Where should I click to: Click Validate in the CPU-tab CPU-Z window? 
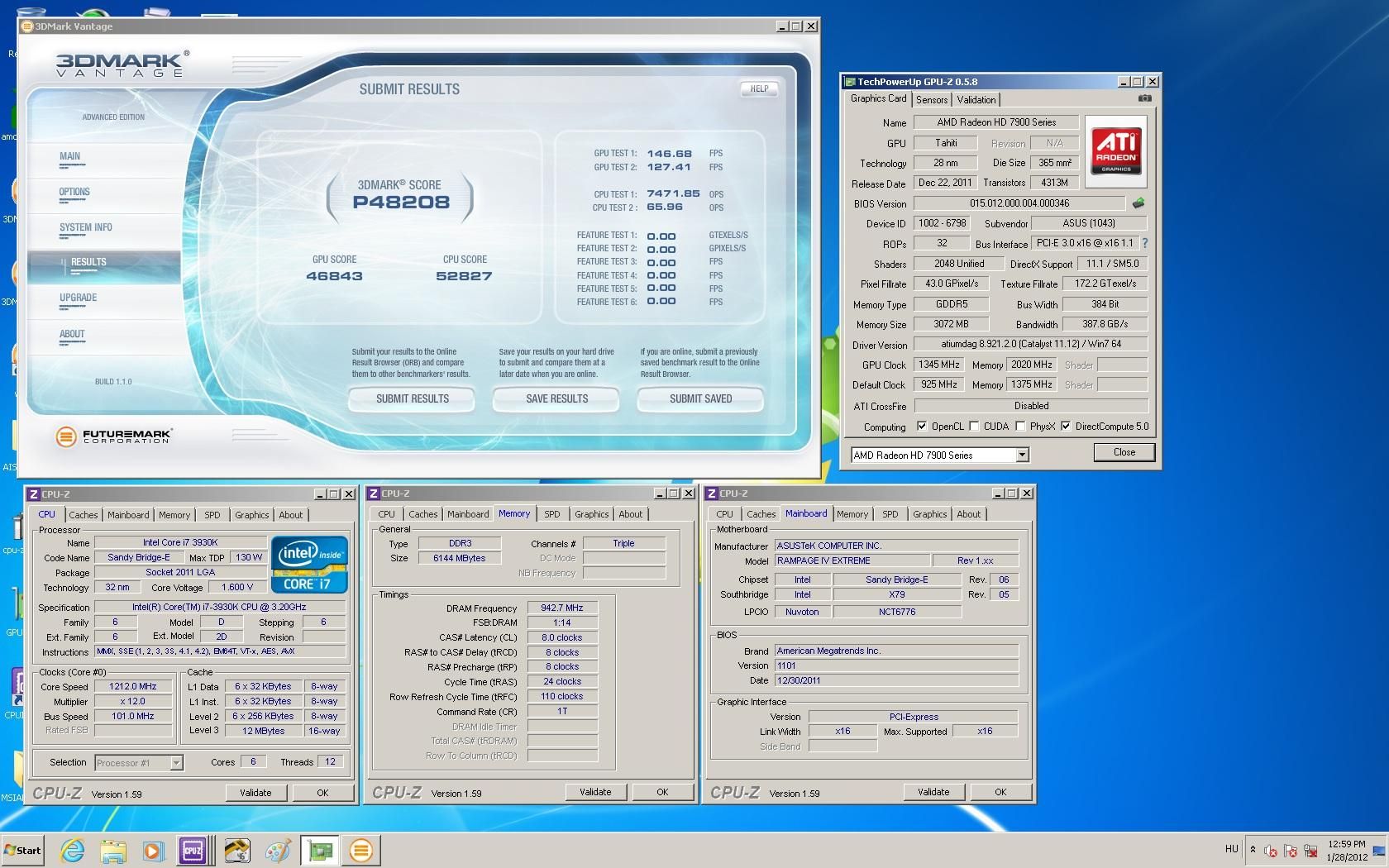[x=255, y=793]
